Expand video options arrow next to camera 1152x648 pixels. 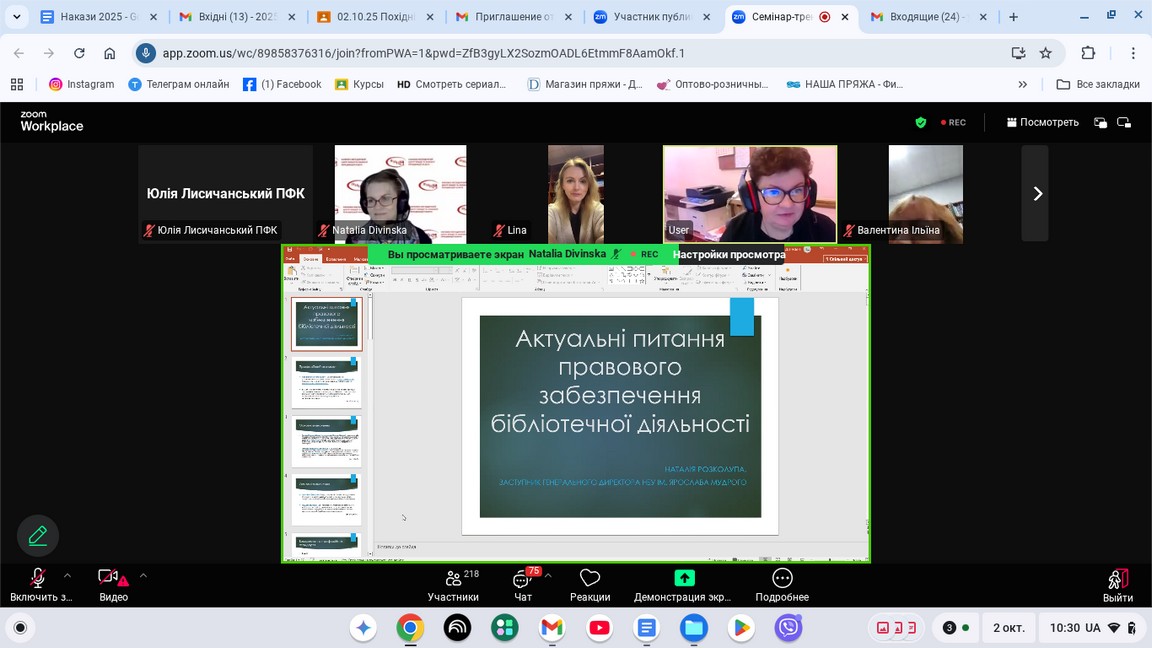coord(143,576)
